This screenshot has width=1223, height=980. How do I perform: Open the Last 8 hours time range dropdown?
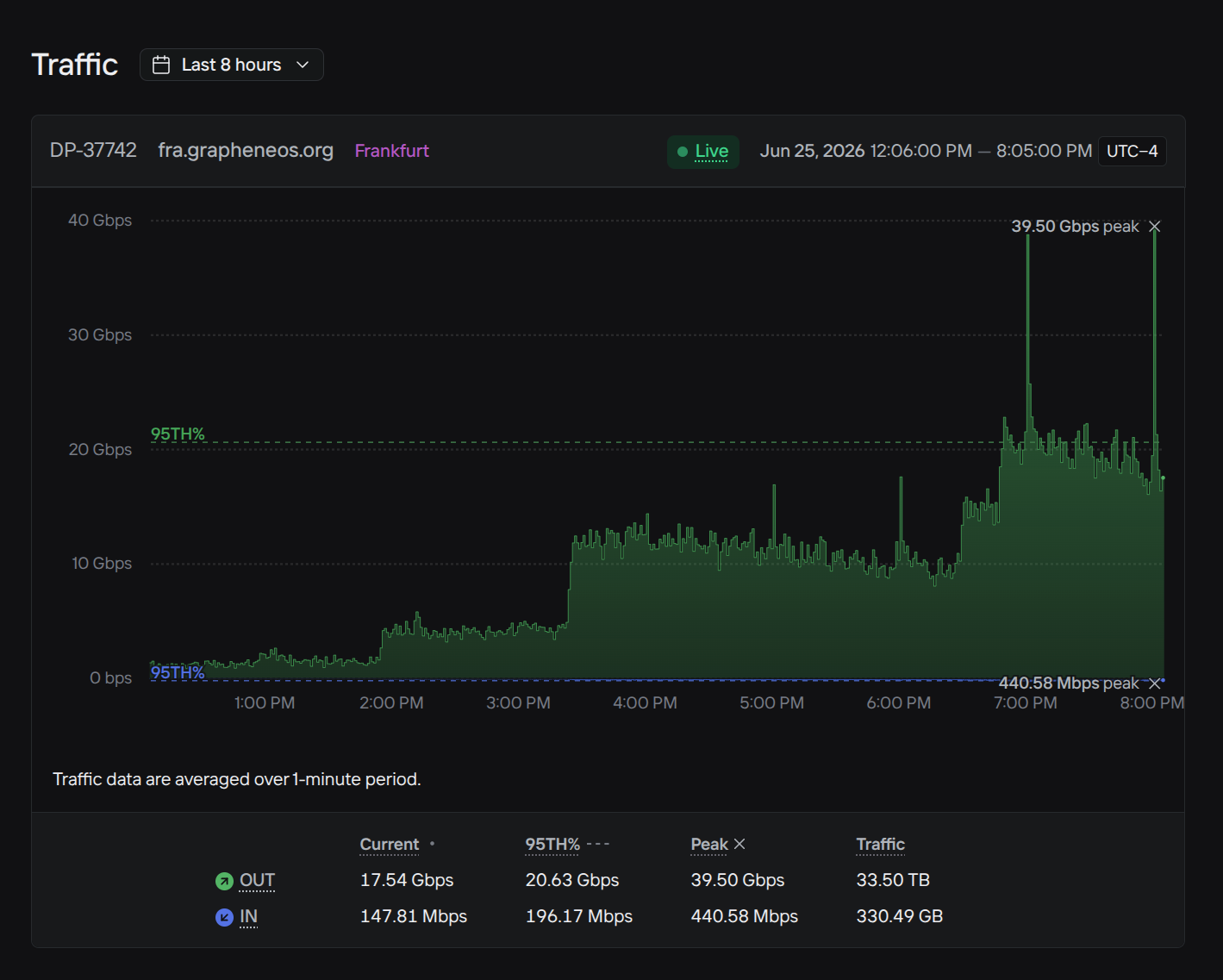(231, 65)
